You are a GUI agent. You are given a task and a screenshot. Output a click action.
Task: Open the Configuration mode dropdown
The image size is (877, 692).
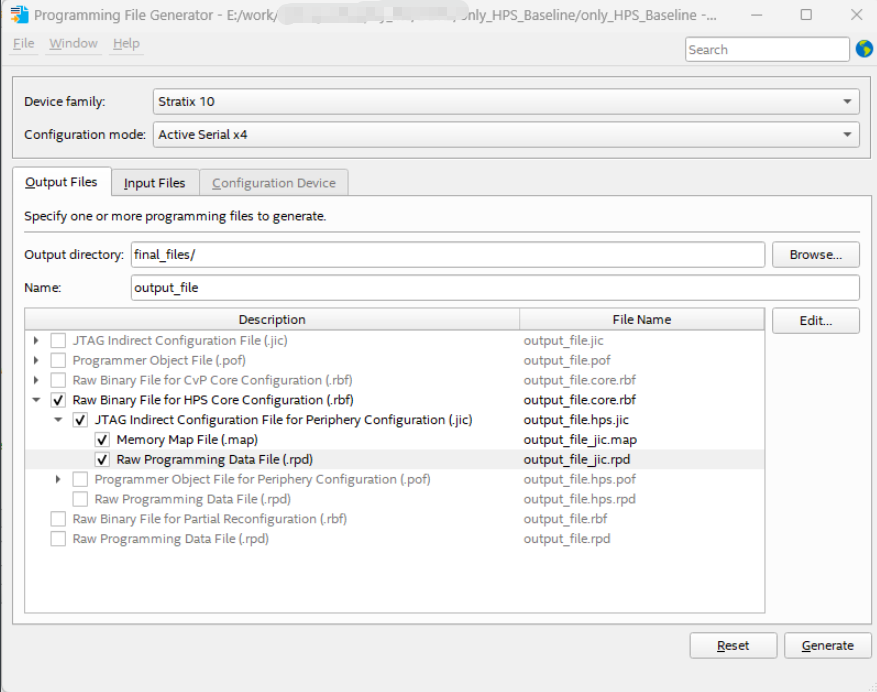[x=506, y=134]
